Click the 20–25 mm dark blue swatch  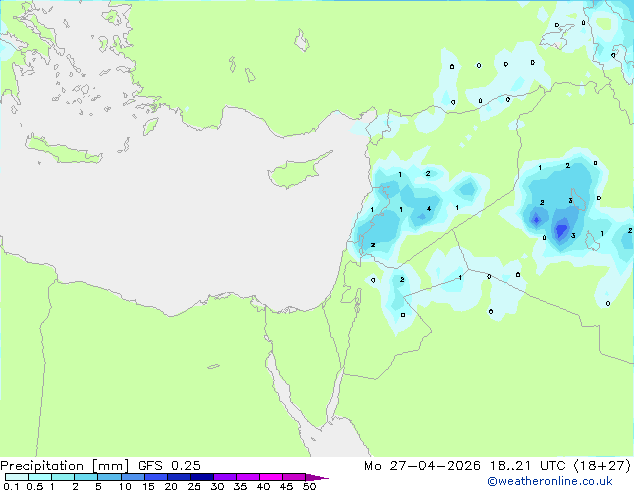click(179, 477)
